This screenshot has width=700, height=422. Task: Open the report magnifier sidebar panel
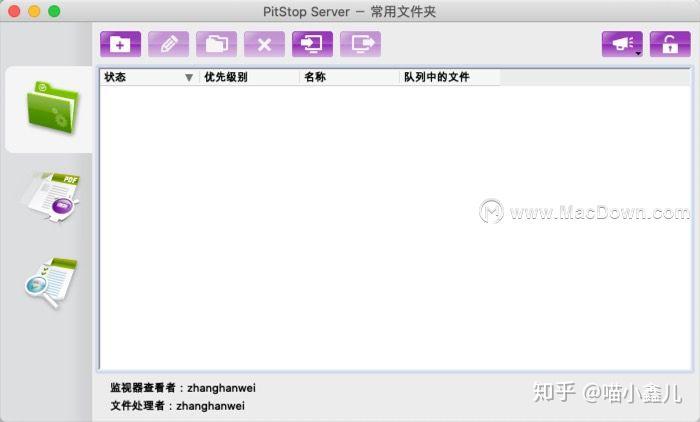click(50, 282)
